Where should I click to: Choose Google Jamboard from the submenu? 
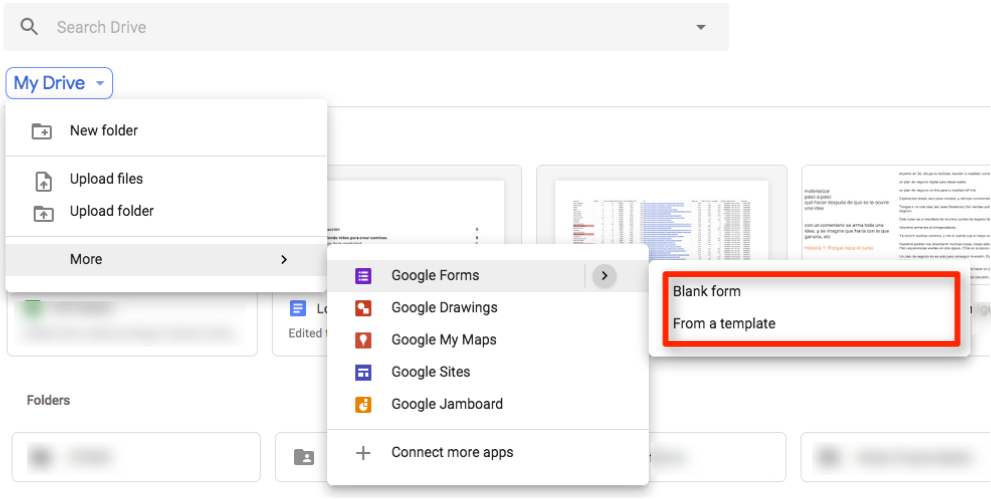(488, 405)
